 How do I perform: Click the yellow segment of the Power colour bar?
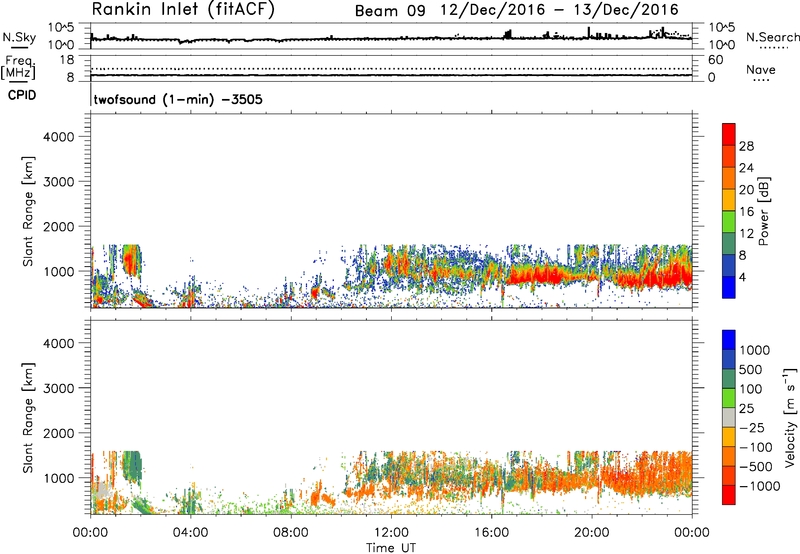click(729, 199)
